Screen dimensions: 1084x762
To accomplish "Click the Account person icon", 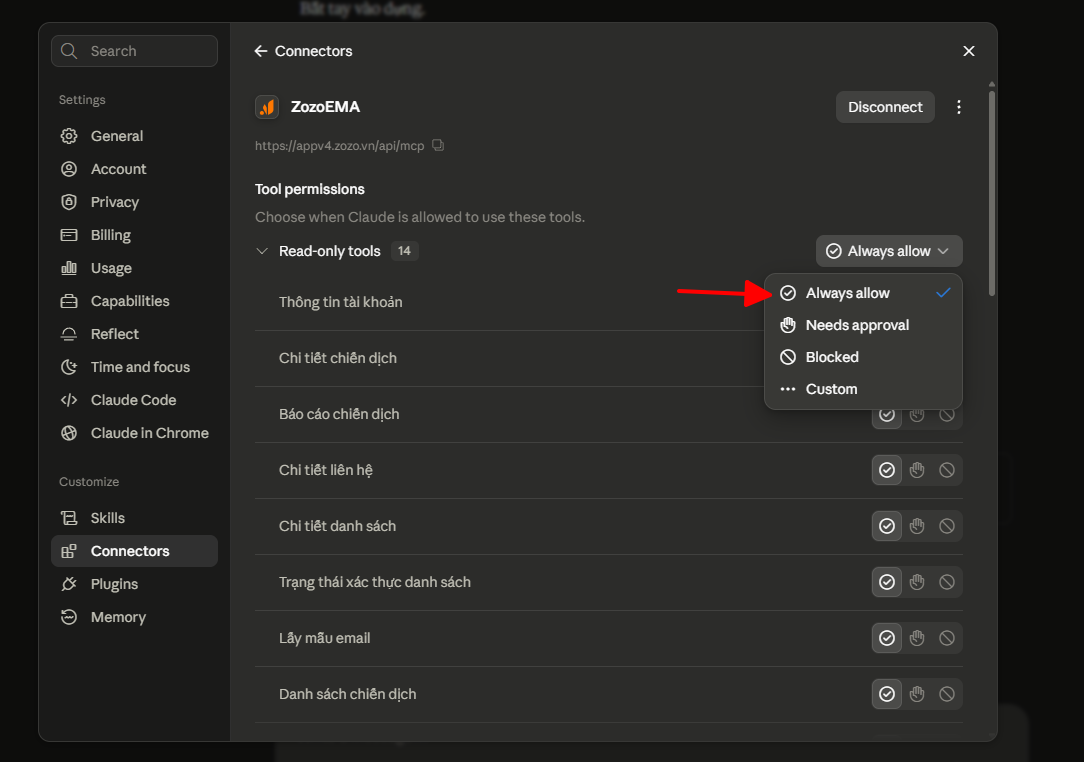I will click(x=69, y=169).
